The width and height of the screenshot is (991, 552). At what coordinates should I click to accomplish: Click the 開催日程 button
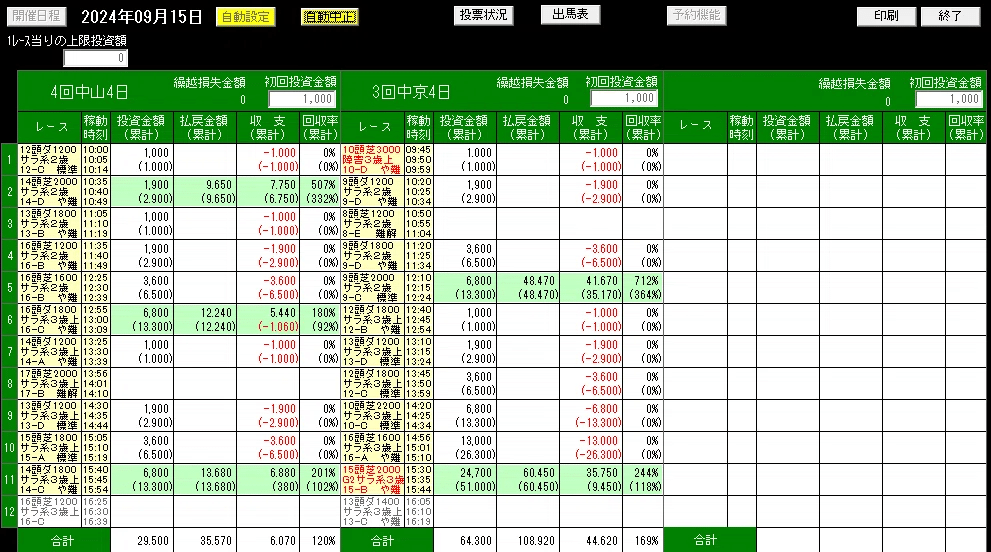click(36, 16)
